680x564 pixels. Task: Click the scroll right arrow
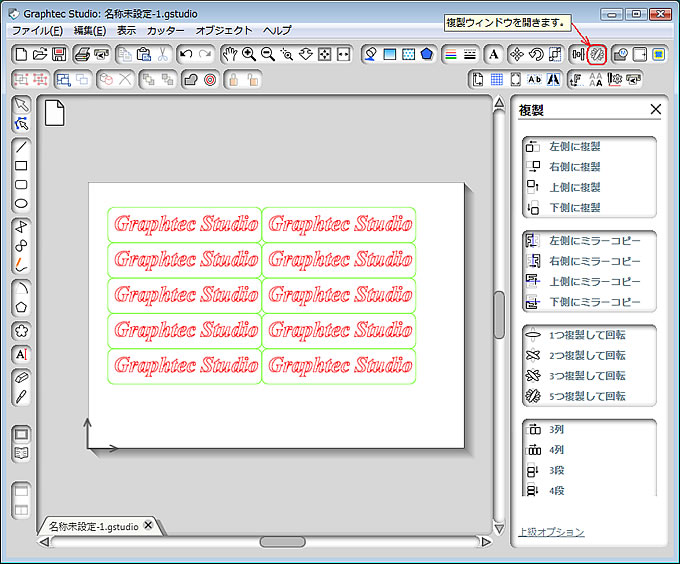486,542
